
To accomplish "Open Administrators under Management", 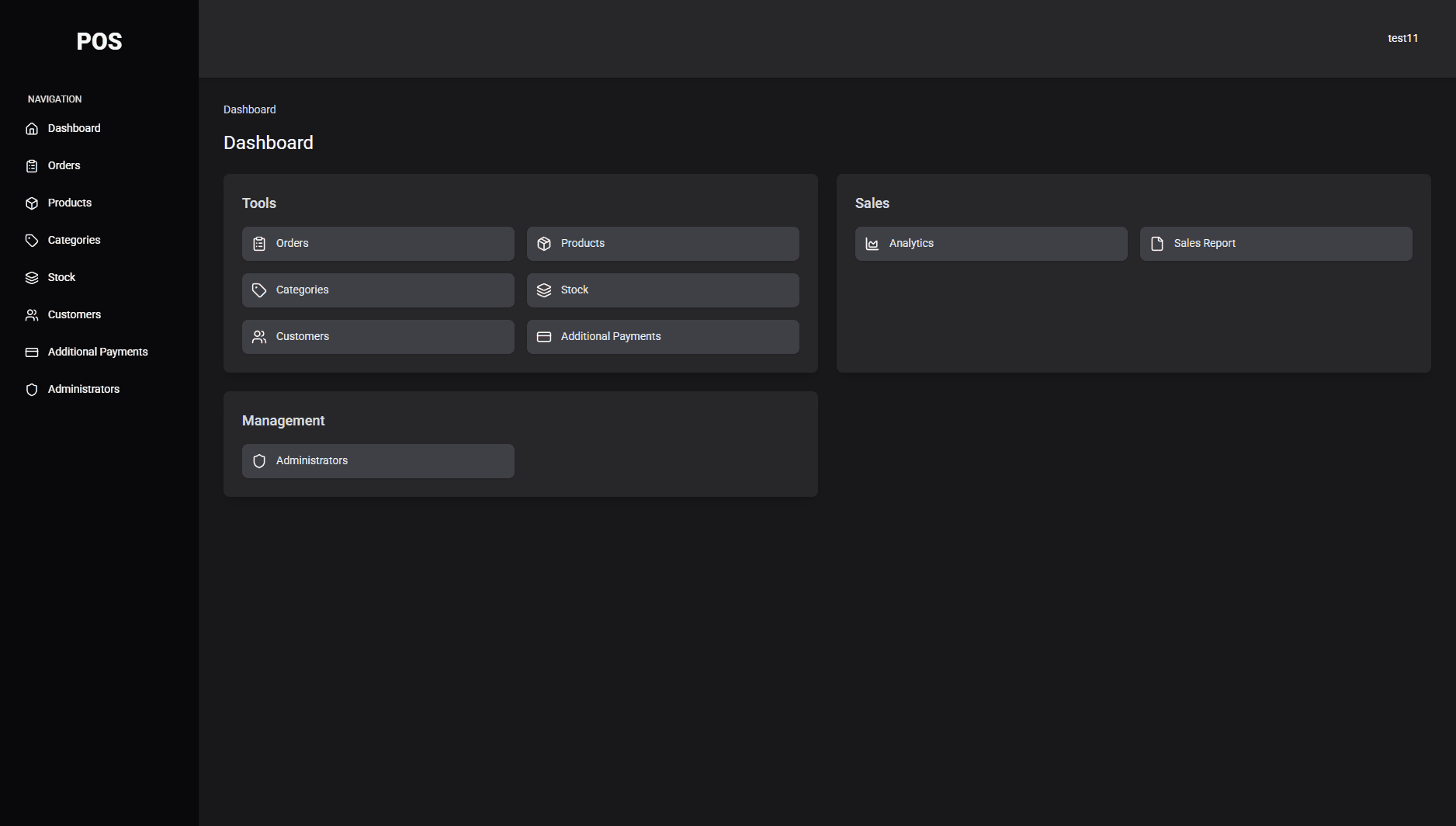I will tap(377, 460).
